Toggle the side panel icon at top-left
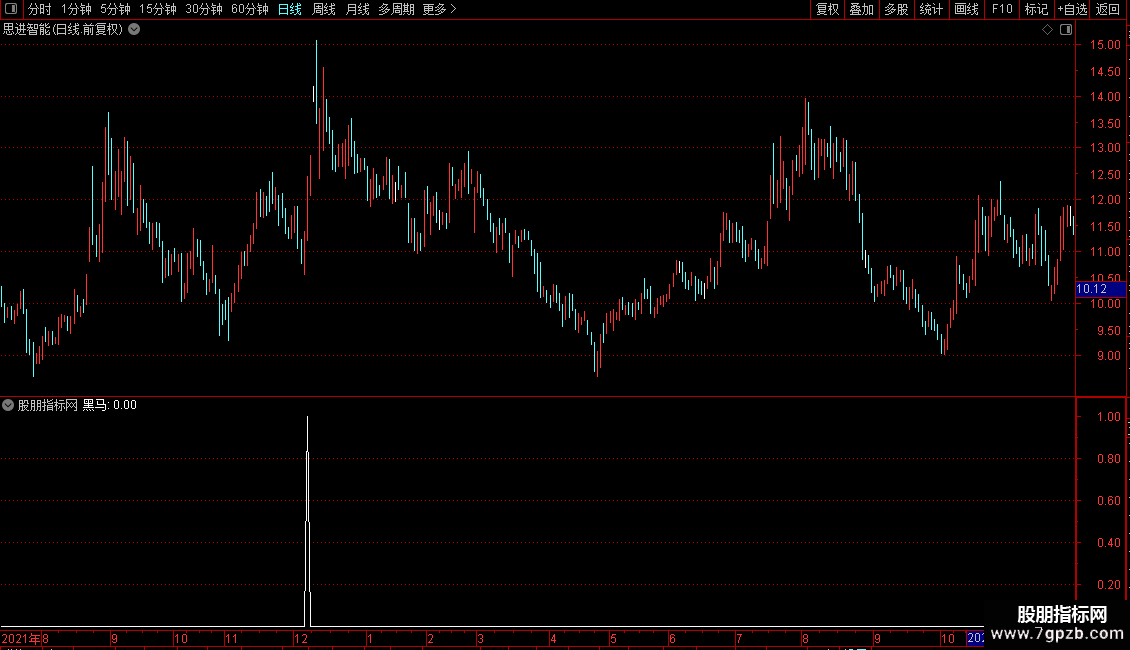The width and height of the screenshot is (1130, 650). pos(11,9)
